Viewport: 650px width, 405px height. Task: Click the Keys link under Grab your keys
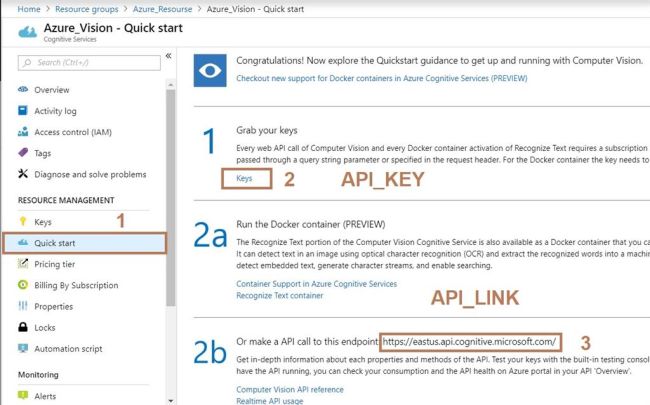(x=244, y=178)
